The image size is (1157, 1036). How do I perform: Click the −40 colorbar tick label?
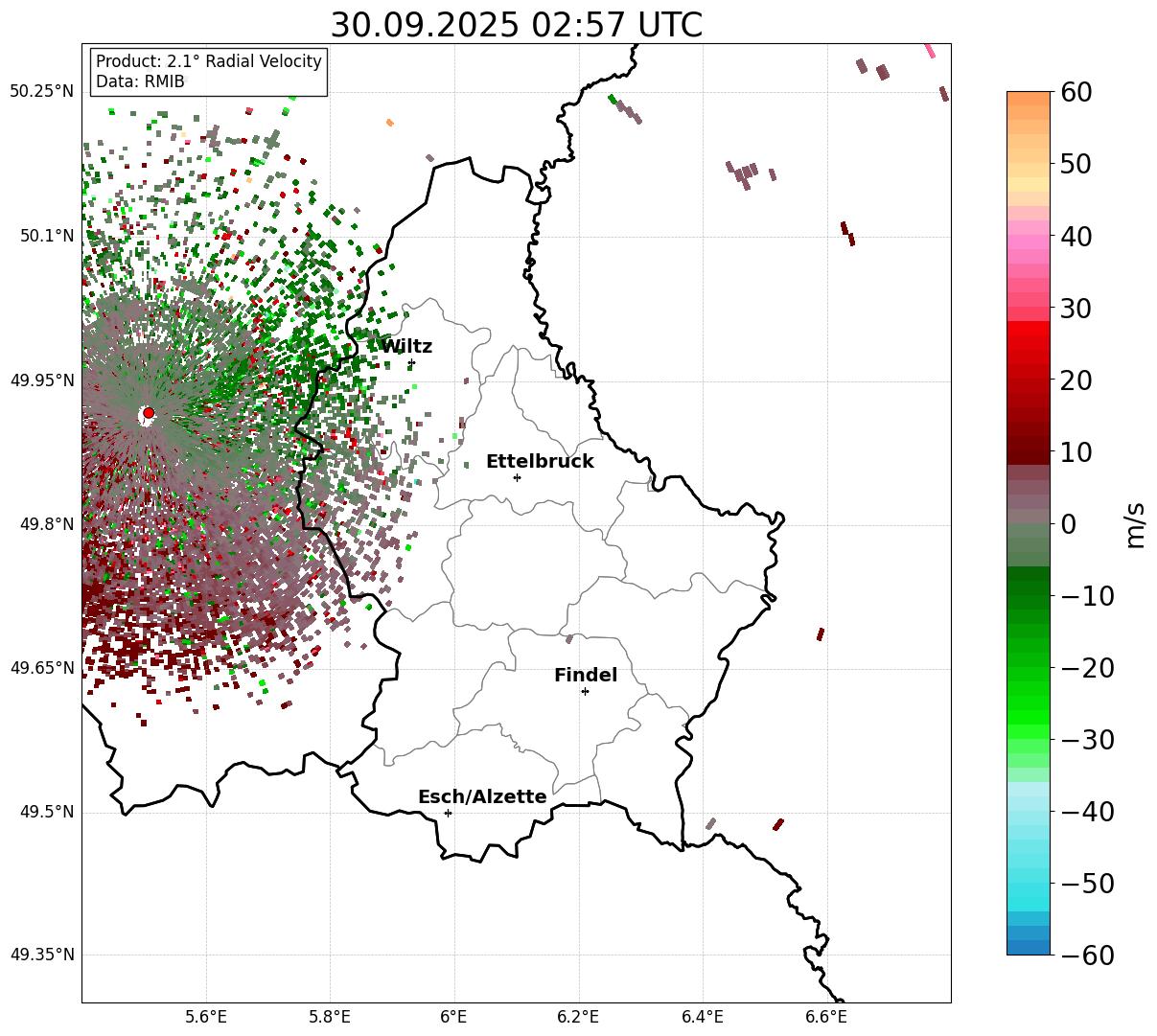pyautogui.click(x=1087, y=812)
